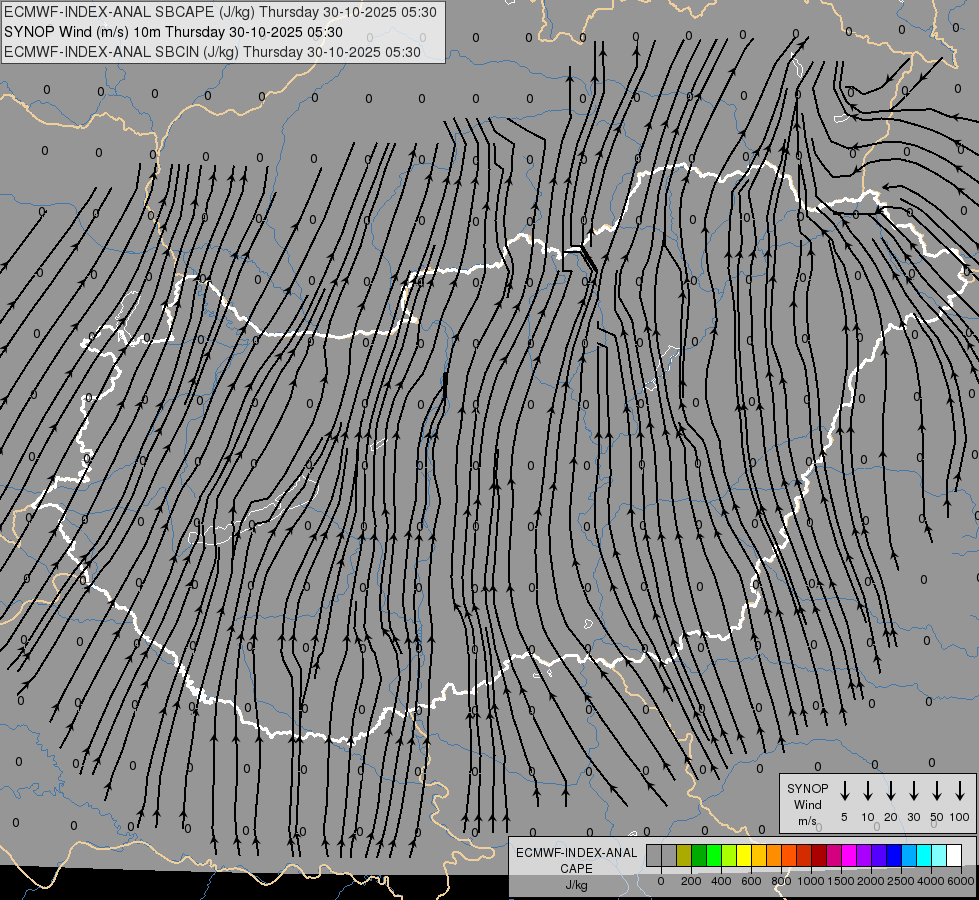Choose the cyan swatch left of 4000
Screen dimensions: 979x900
(x=923, y=855)
